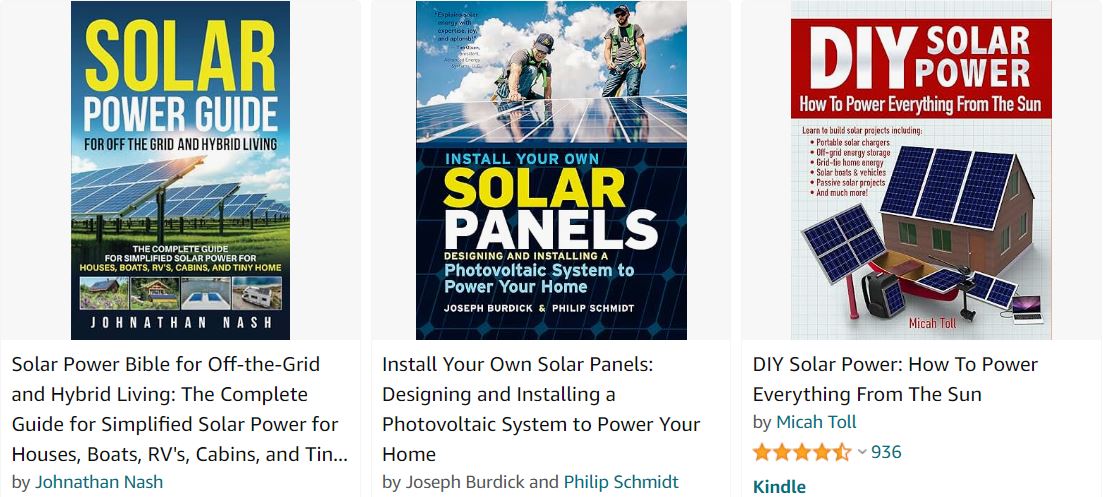Screen dimensions: 1105x497
Task: Open the DIY Solar Power title link
Action: (895, 379)
